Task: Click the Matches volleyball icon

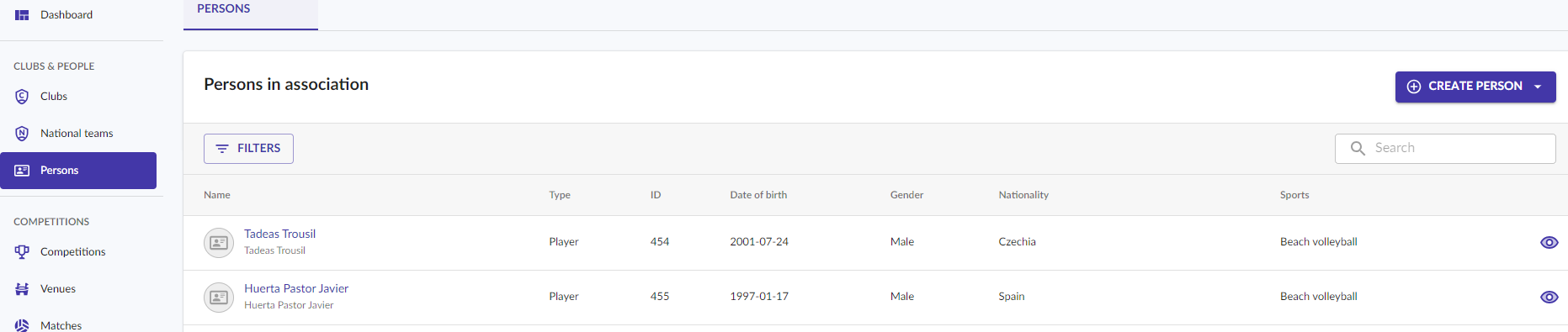Action: click(x=22, y=325)
